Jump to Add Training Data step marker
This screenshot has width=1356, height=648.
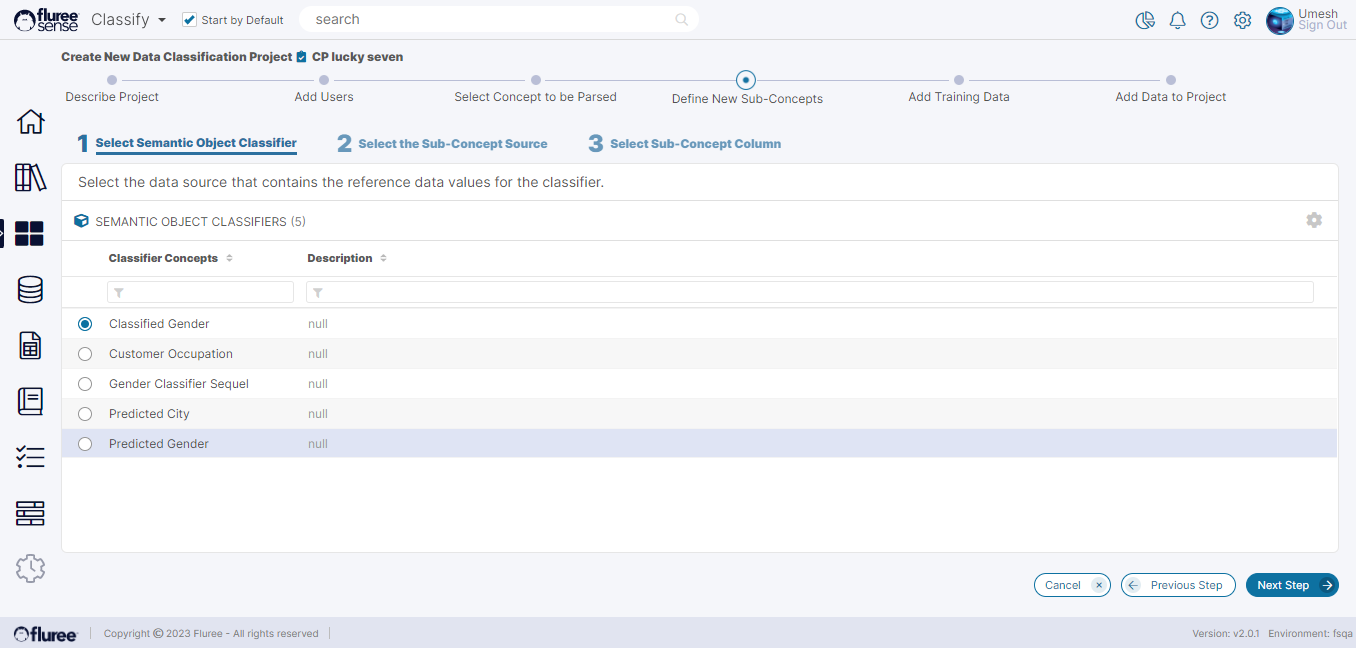tap(958, 80)
